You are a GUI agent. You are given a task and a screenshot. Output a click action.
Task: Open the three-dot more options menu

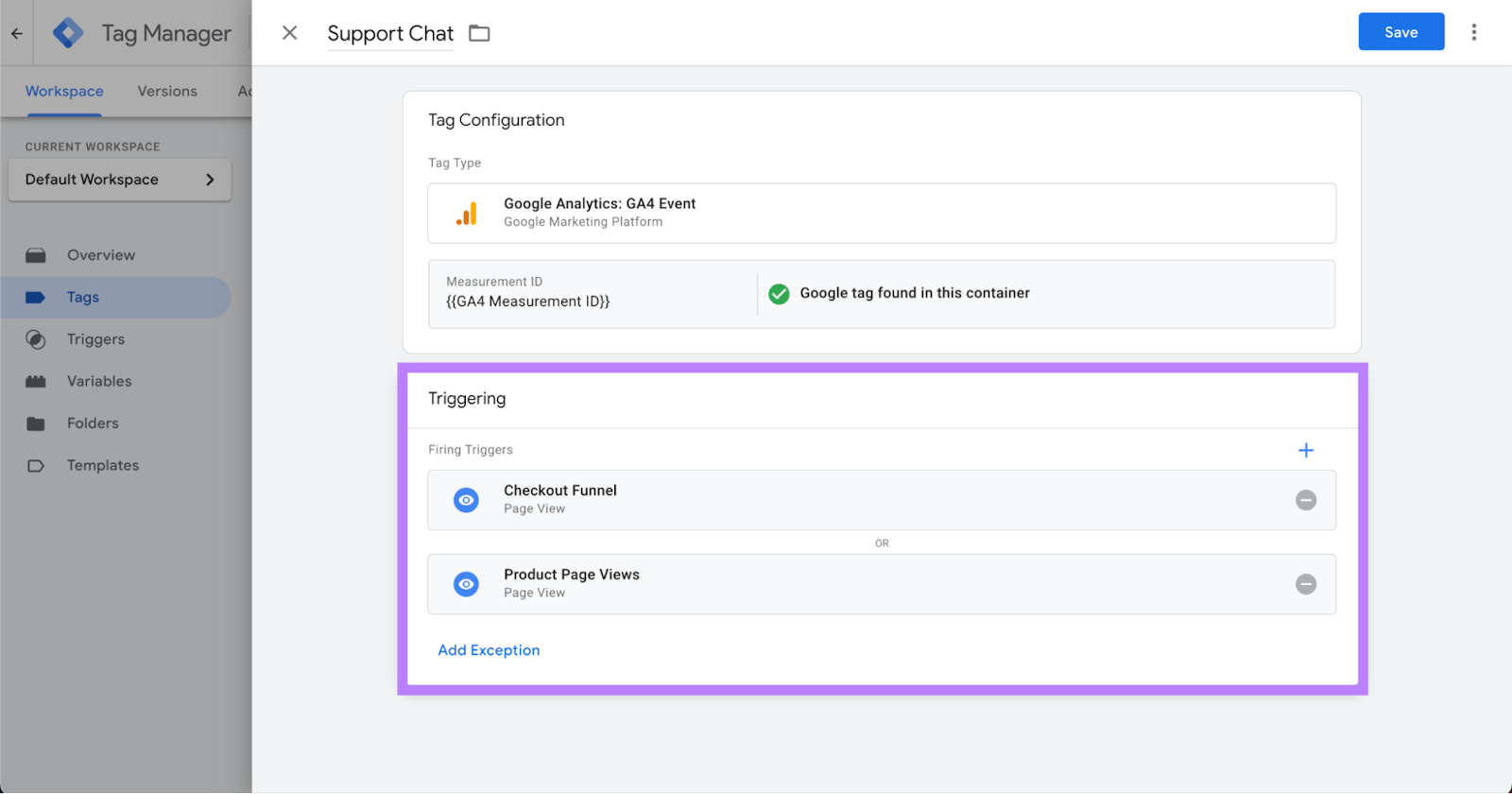pyautogui.click(x=1473, y=32)
